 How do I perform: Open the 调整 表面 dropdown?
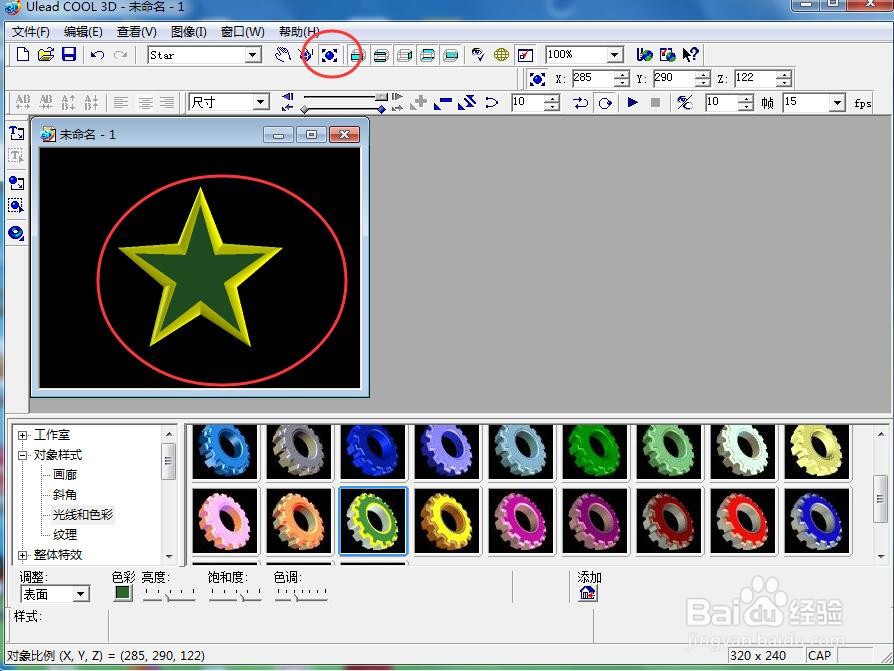click(x=81, y=594)
